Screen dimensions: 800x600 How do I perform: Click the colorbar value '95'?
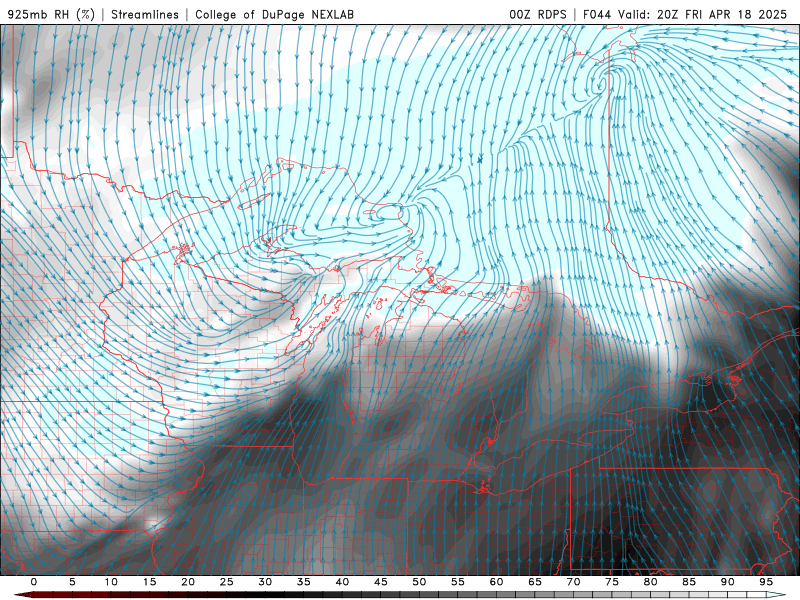click(766, 582)
